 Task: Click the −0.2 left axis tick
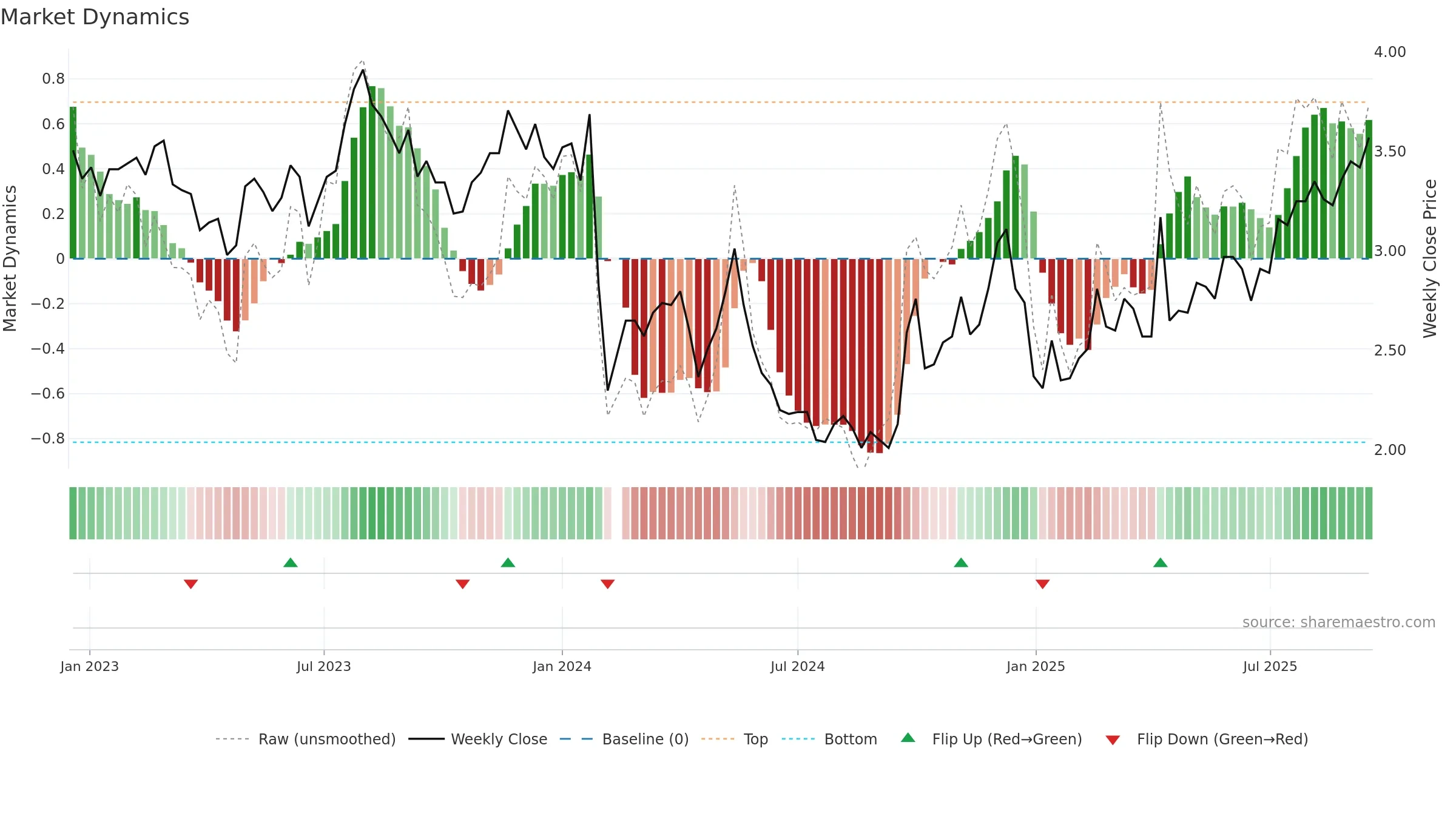click(48, 304)
